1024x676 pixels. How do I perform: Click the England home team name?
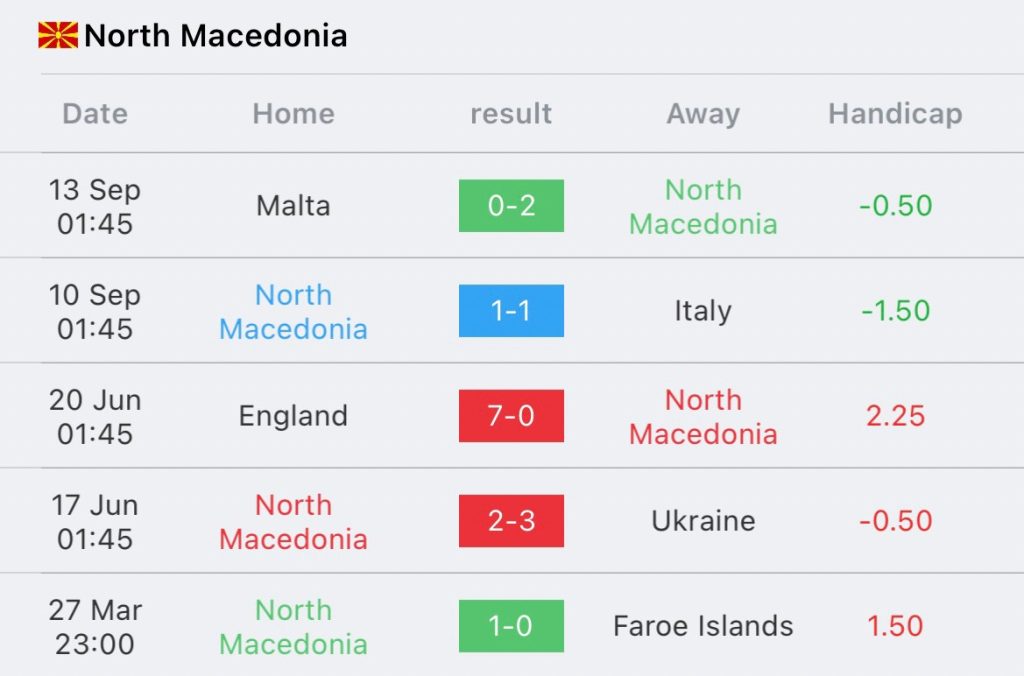click(293, 416)
